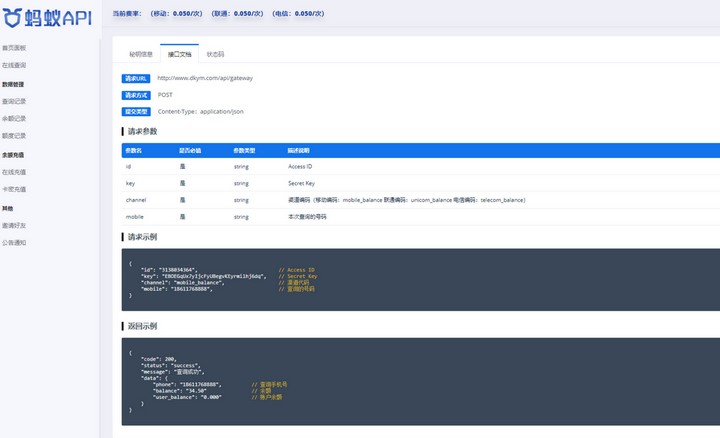Click the "status": "success" line in response
The height and width of the screenshot is (438, 720).
click(x=171, y=365)
